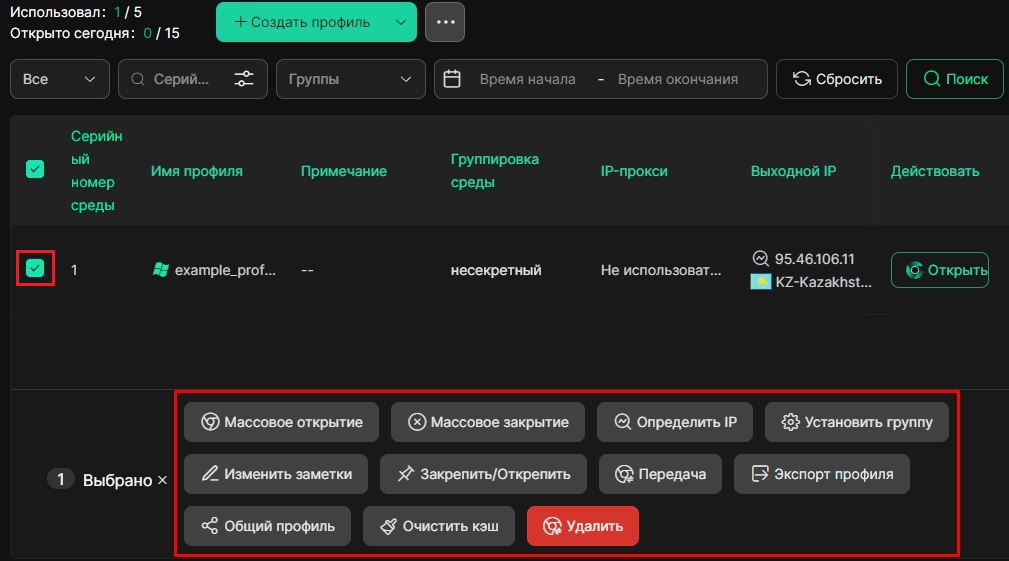This screenshot has width=1009, height=561.
Task: Click the Определить IP button
Action: [x=675, y=422]
